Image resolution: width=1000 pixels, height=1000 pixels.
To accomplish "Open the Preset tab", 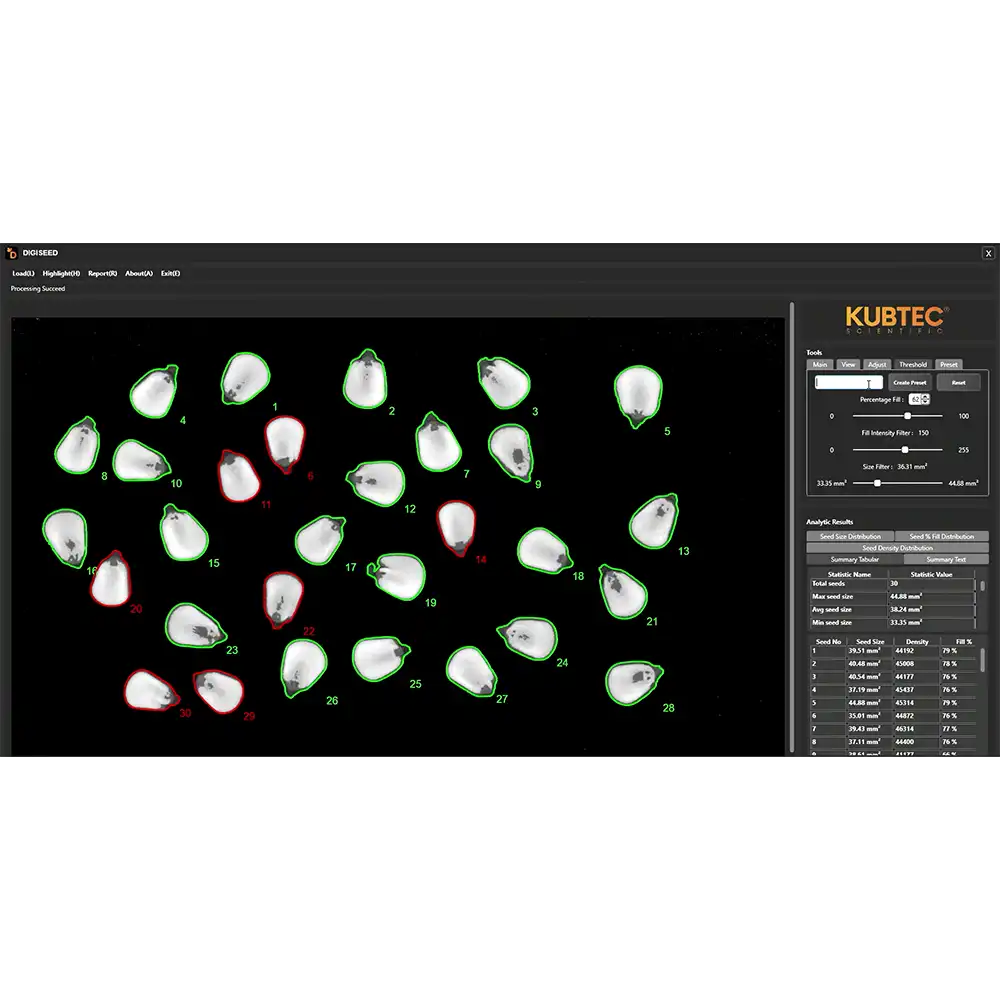I will (x=948, y=364).
